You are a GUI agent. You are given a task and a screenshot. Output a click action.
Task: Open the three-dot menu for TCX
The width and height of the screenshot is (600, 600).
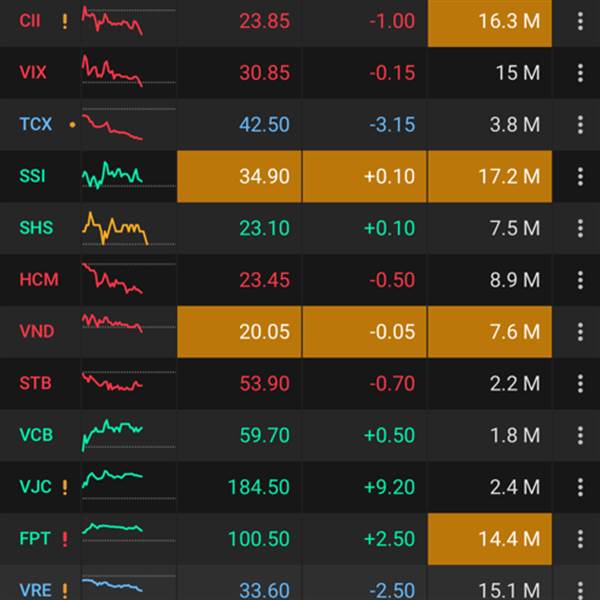coord(580,125)
